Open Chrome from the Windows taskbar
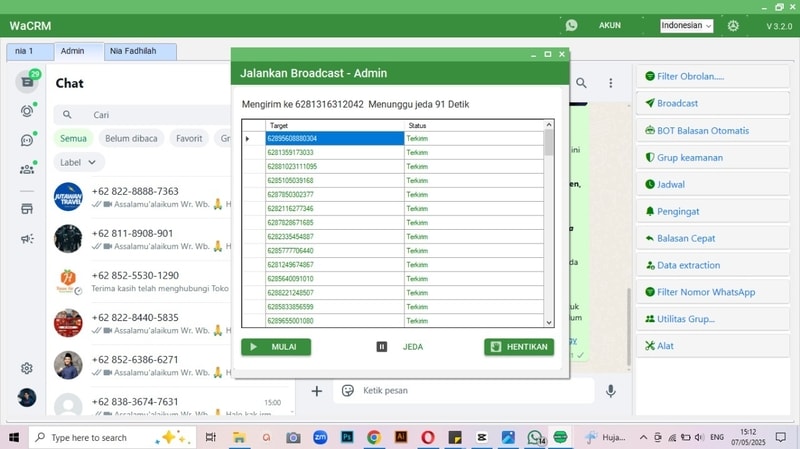The width and height of the screenshot is (800, 449). 373,437
